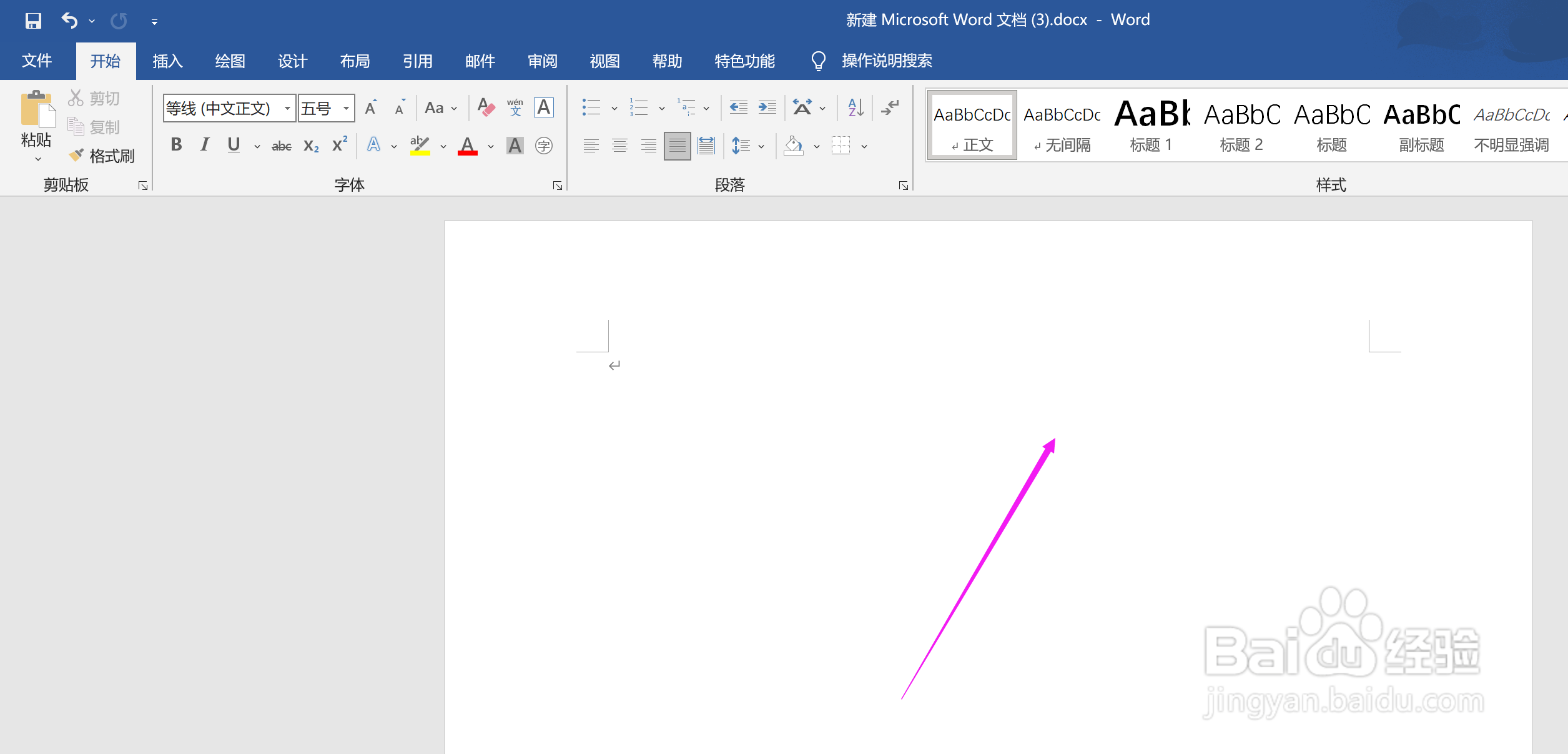Screen dimensions: 1568x754
Task: Open the font size dropdown
Action: pyautogui.click(x=346, y=109)
